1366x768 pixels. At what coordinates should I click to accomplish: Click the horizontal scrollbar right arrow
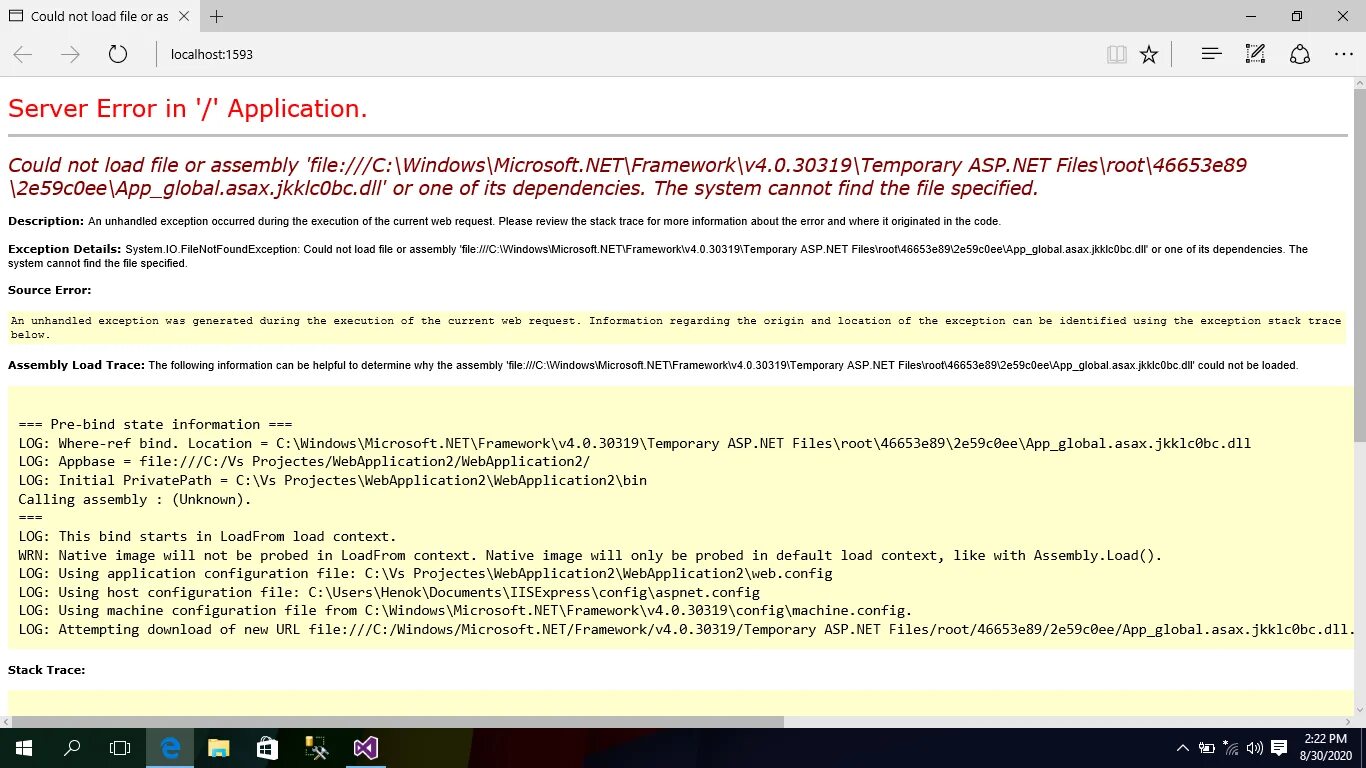[x=1346, y=721]
